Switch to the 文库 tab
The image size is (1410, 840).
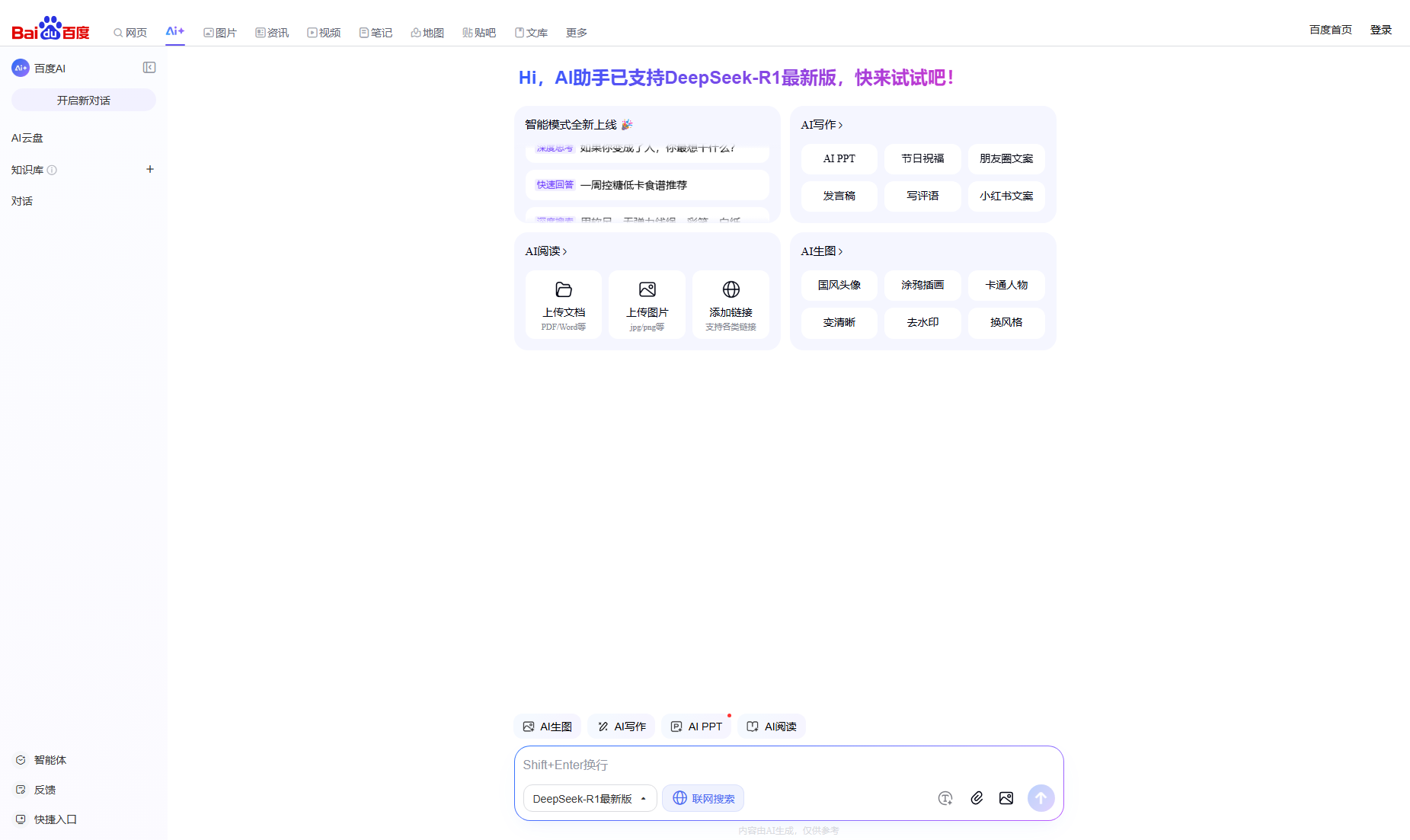(x=531, y=33)
